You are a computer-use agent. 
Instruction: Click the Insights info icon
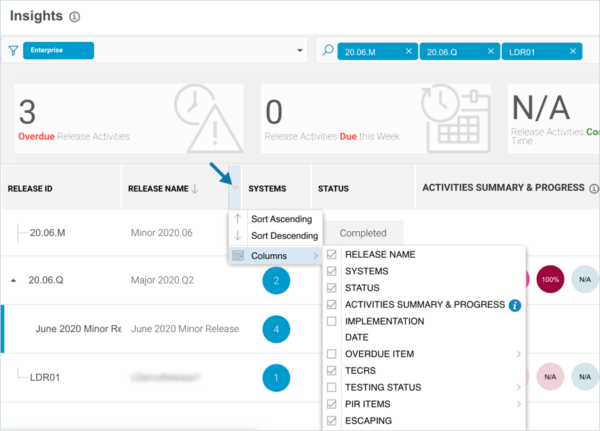click(x=76, y=17)
